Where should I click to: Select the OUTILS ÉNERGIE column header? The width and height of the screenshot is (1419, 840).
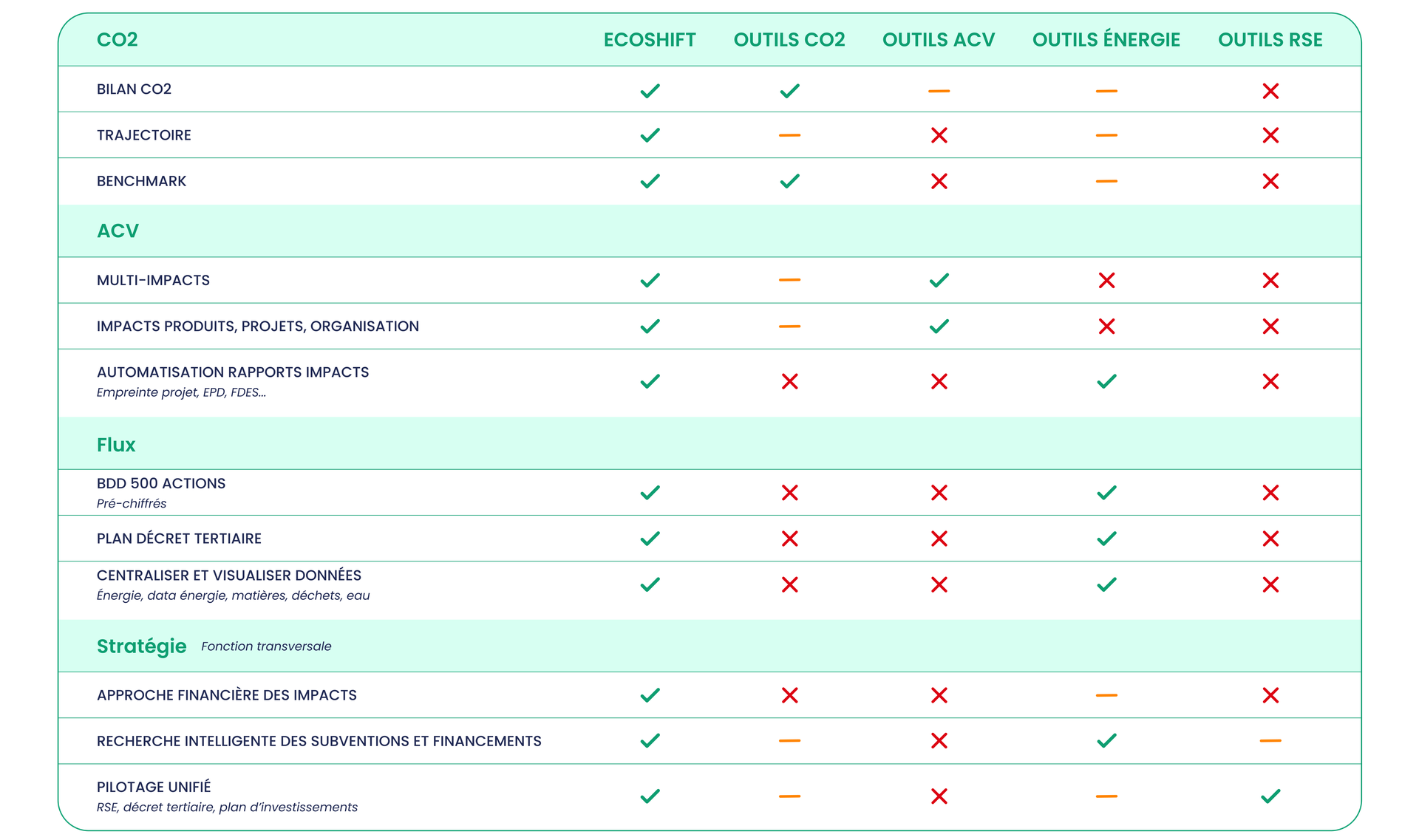point(1106,40)
